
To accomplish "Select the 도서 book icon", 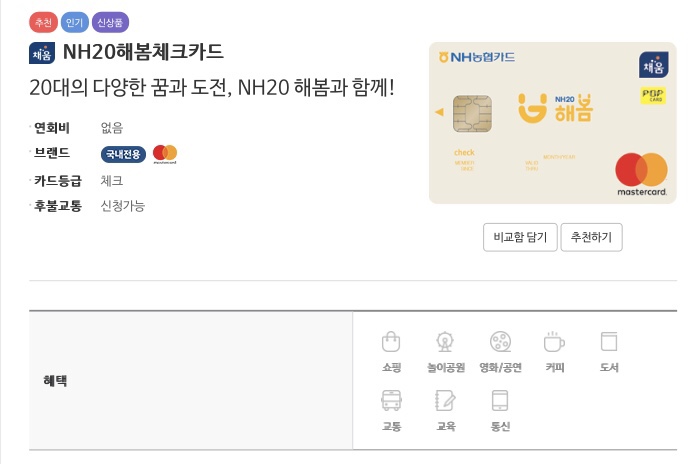I will tap(609, 342).
